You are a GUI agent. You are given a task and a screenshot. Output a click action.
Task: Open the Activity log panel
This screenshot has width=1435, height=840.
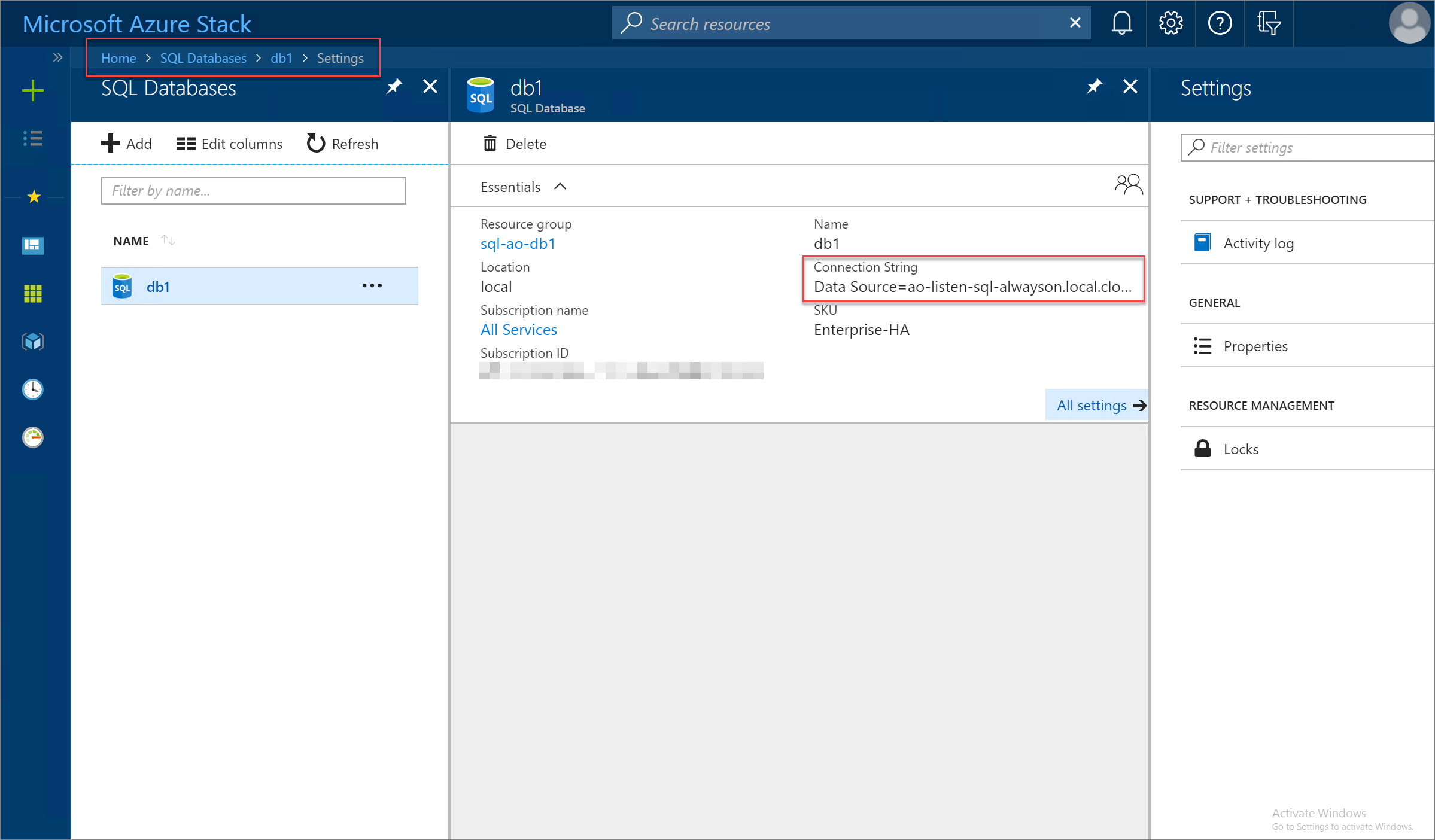coord(1257,243)
